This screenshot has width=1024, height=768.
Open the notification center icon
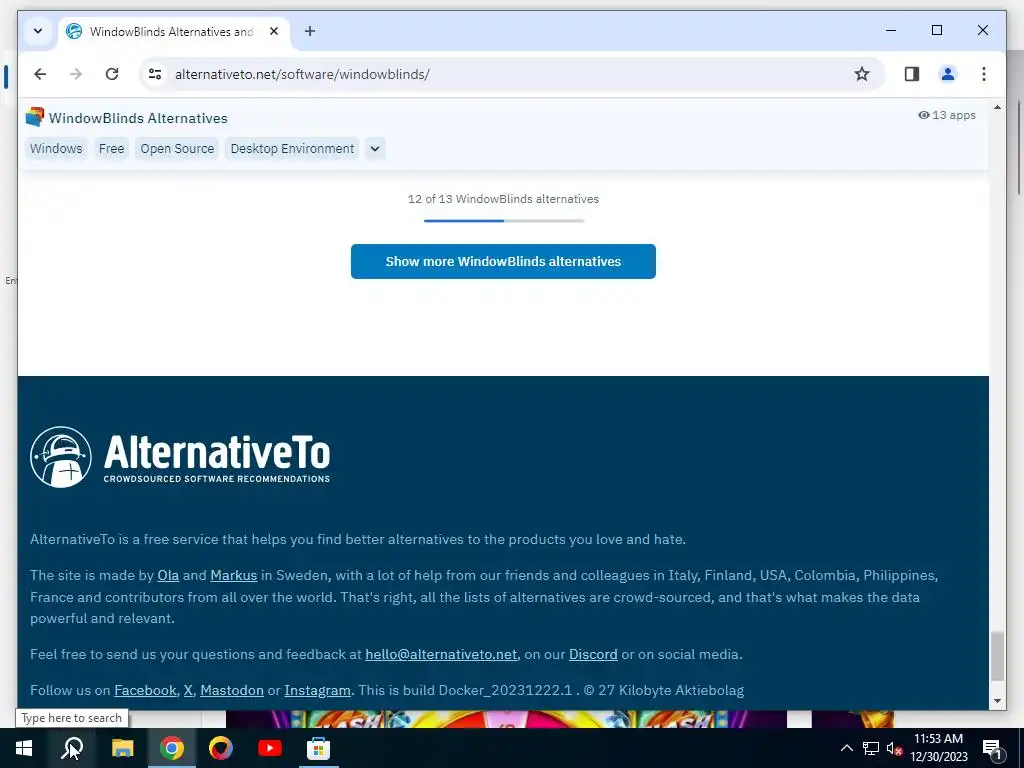[992, 748]
